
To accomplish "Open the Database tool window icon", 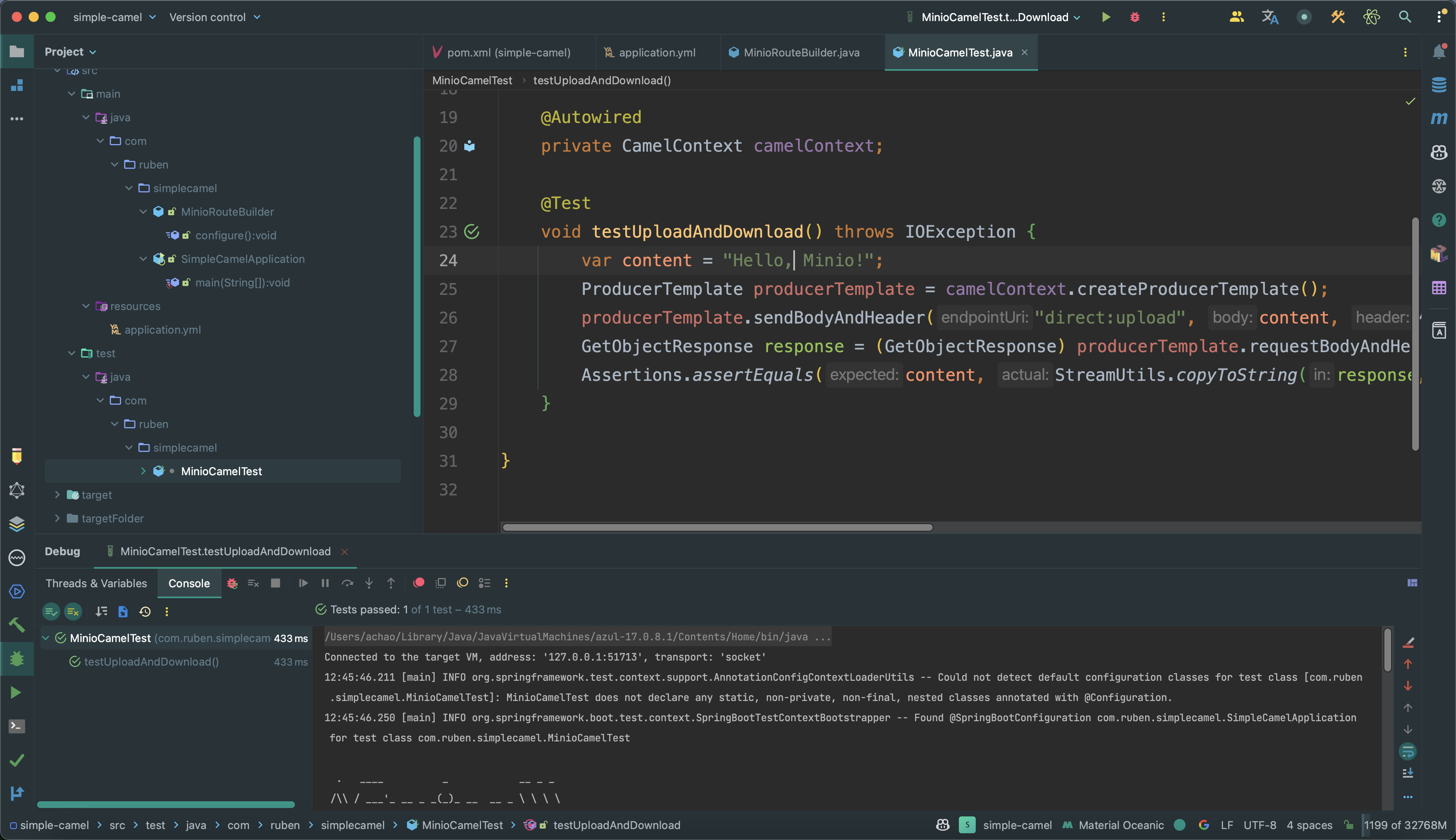I will click(1439, 85).
